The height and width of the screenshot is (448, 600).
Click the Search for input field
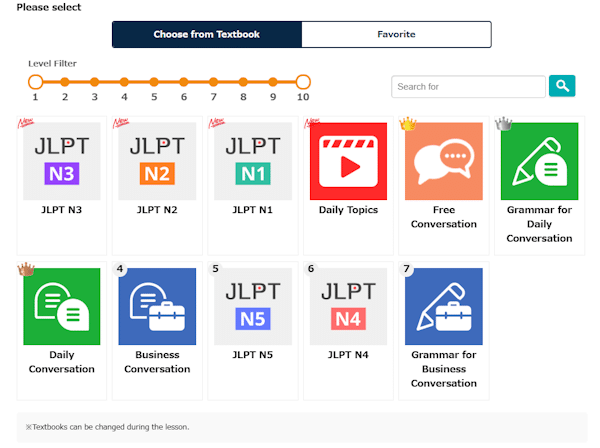coord(468,86)
